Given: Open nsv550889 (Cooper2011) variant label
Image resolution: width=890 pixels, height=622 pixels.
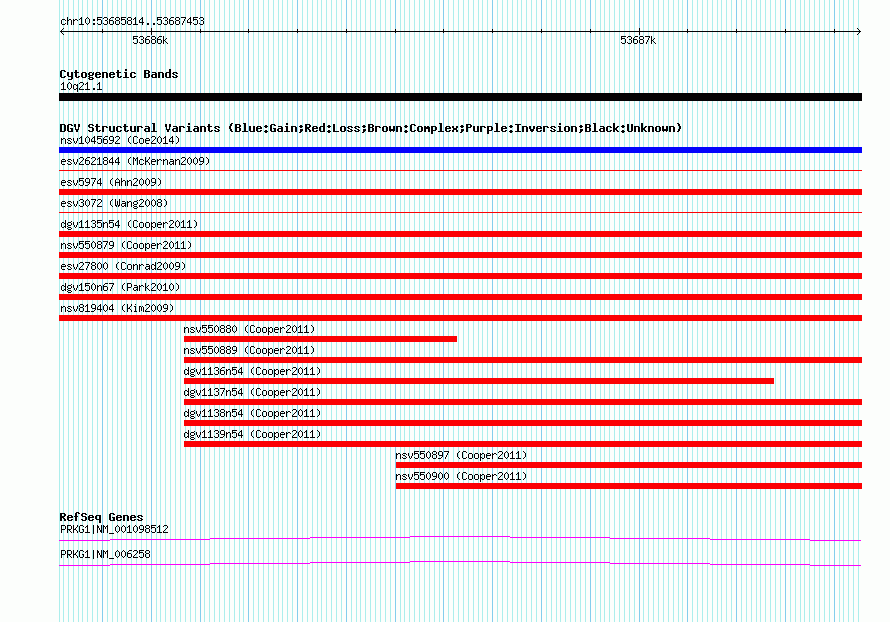Looking at the screenshot, I should pyautogui.click(x=249, y=350).
